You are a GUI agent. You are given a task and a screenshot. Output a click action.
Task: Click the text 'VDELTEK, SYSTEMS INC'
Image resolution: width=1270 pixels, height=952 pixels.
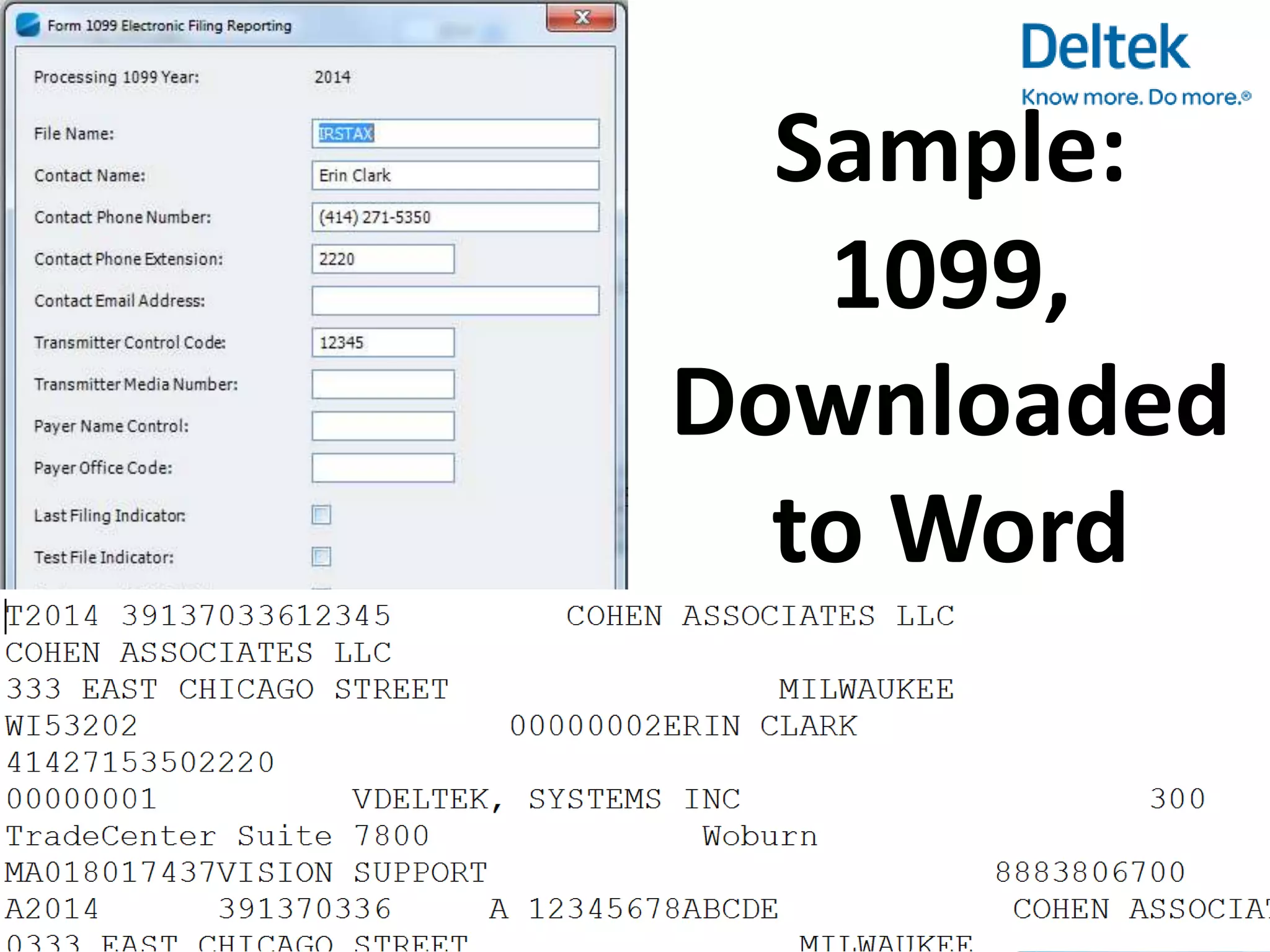coord(546,799)
